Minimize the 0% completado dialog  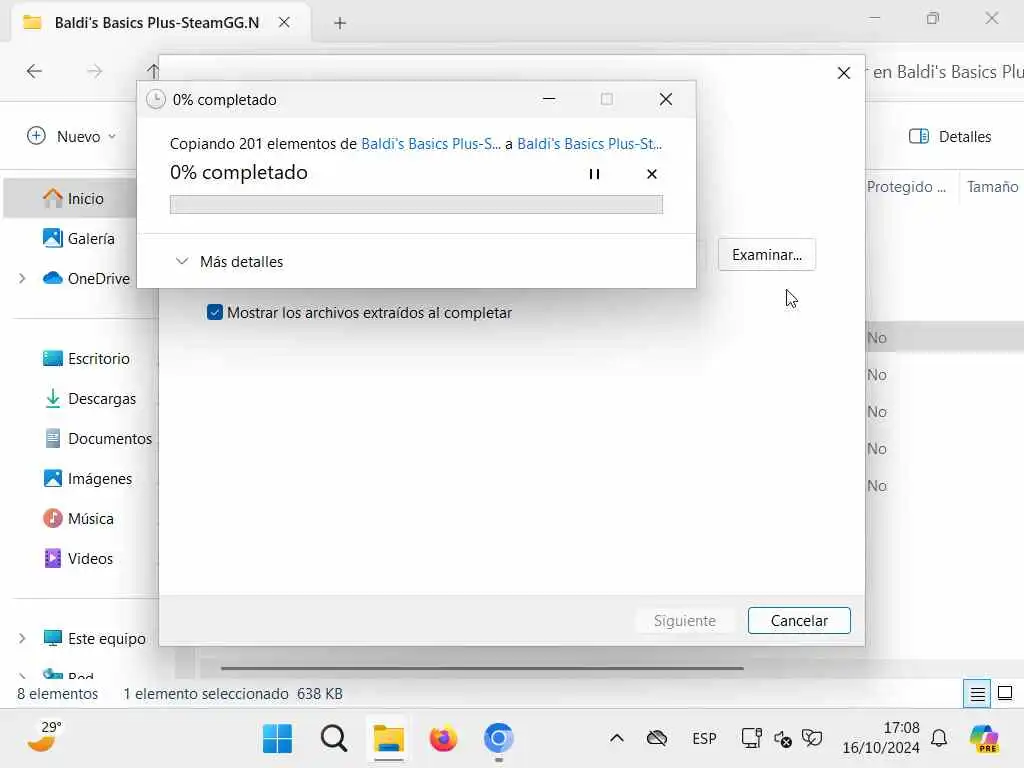coord(549,99)
